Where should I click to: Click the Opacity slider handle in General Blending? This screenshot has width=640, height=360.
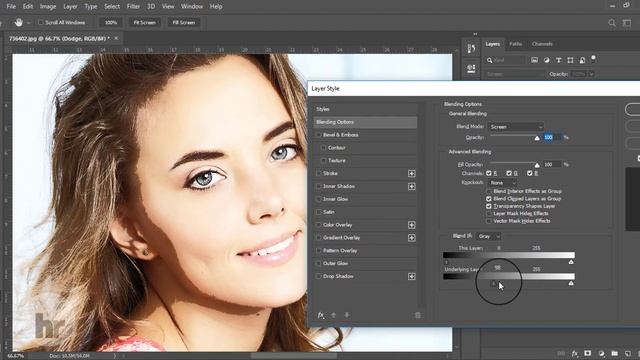537,138
